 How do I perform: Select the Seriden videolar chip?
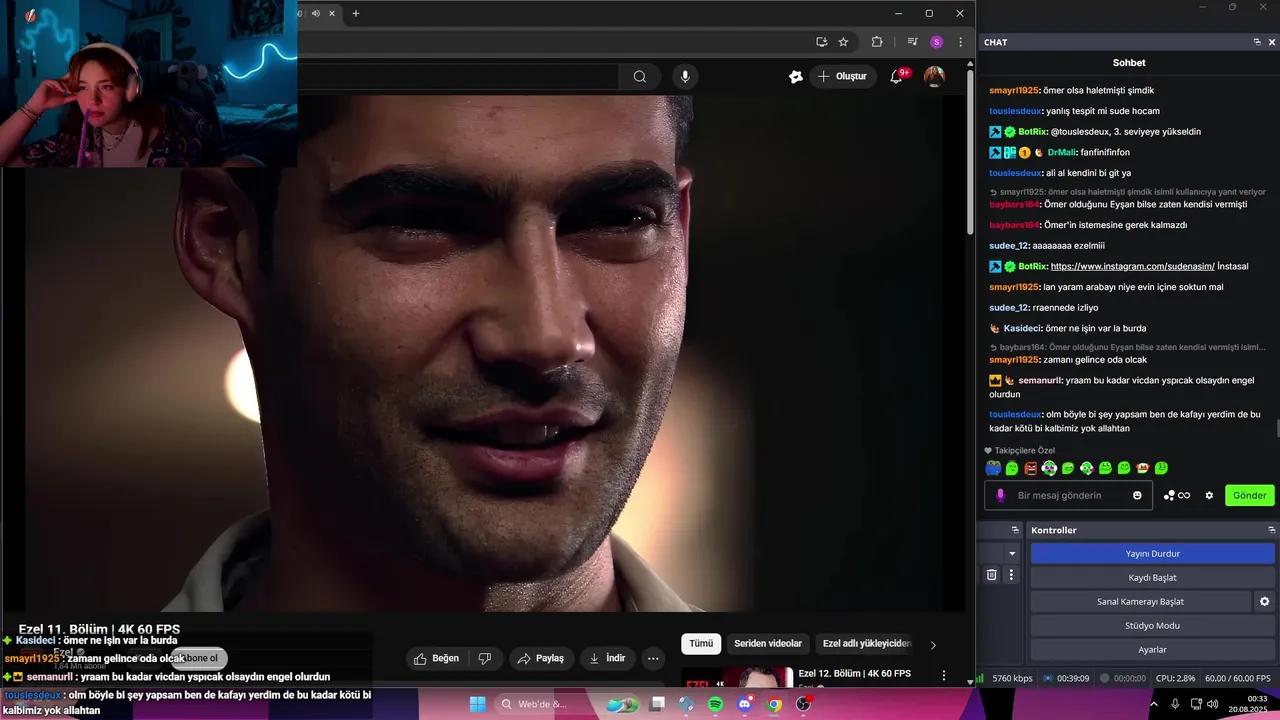[x=768, y=644]
